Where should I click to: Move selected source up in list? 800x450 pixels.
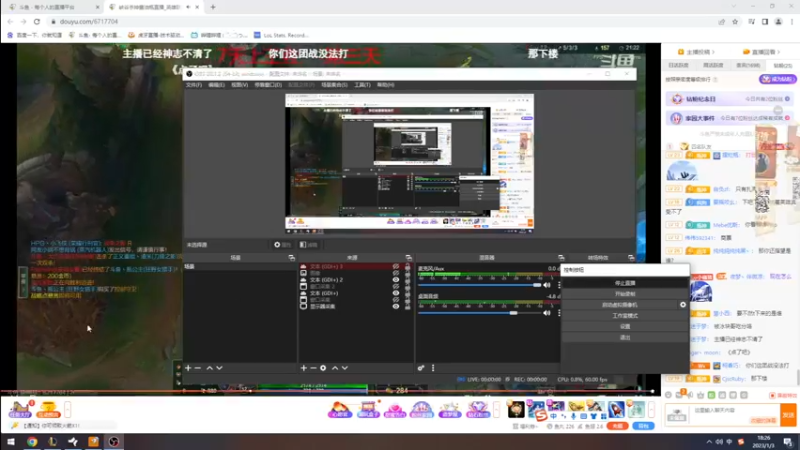(335, 368)
